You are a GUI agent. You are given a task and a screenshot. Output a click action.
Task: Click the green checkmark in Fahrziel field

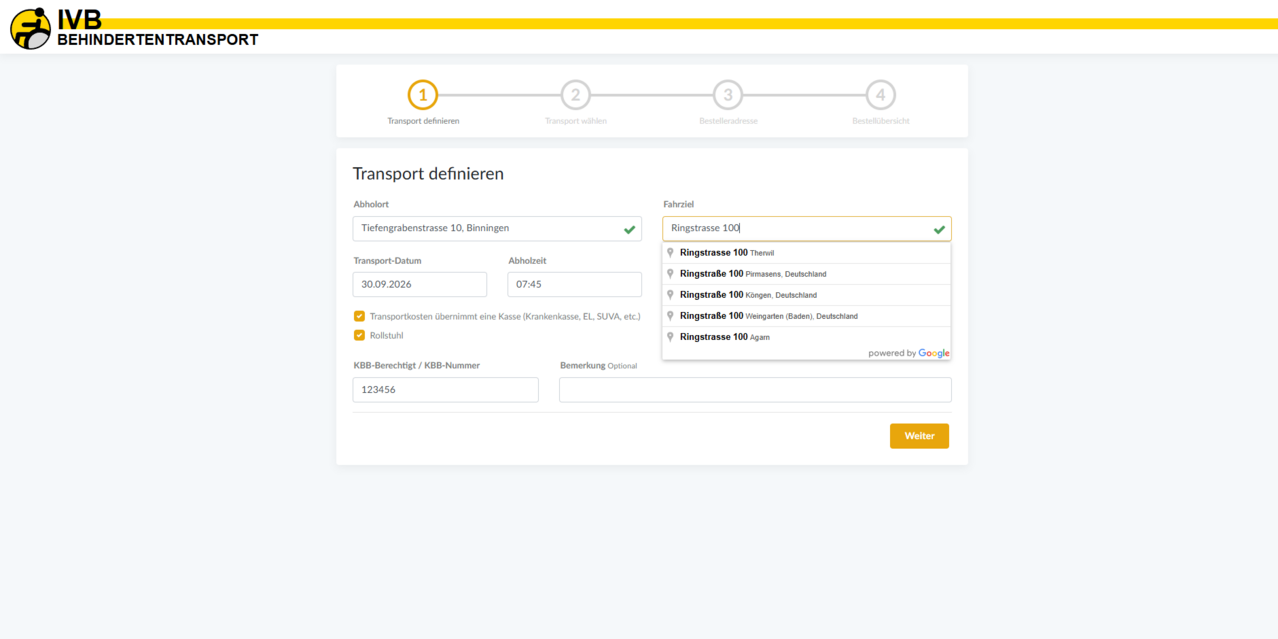coord(939,229)
